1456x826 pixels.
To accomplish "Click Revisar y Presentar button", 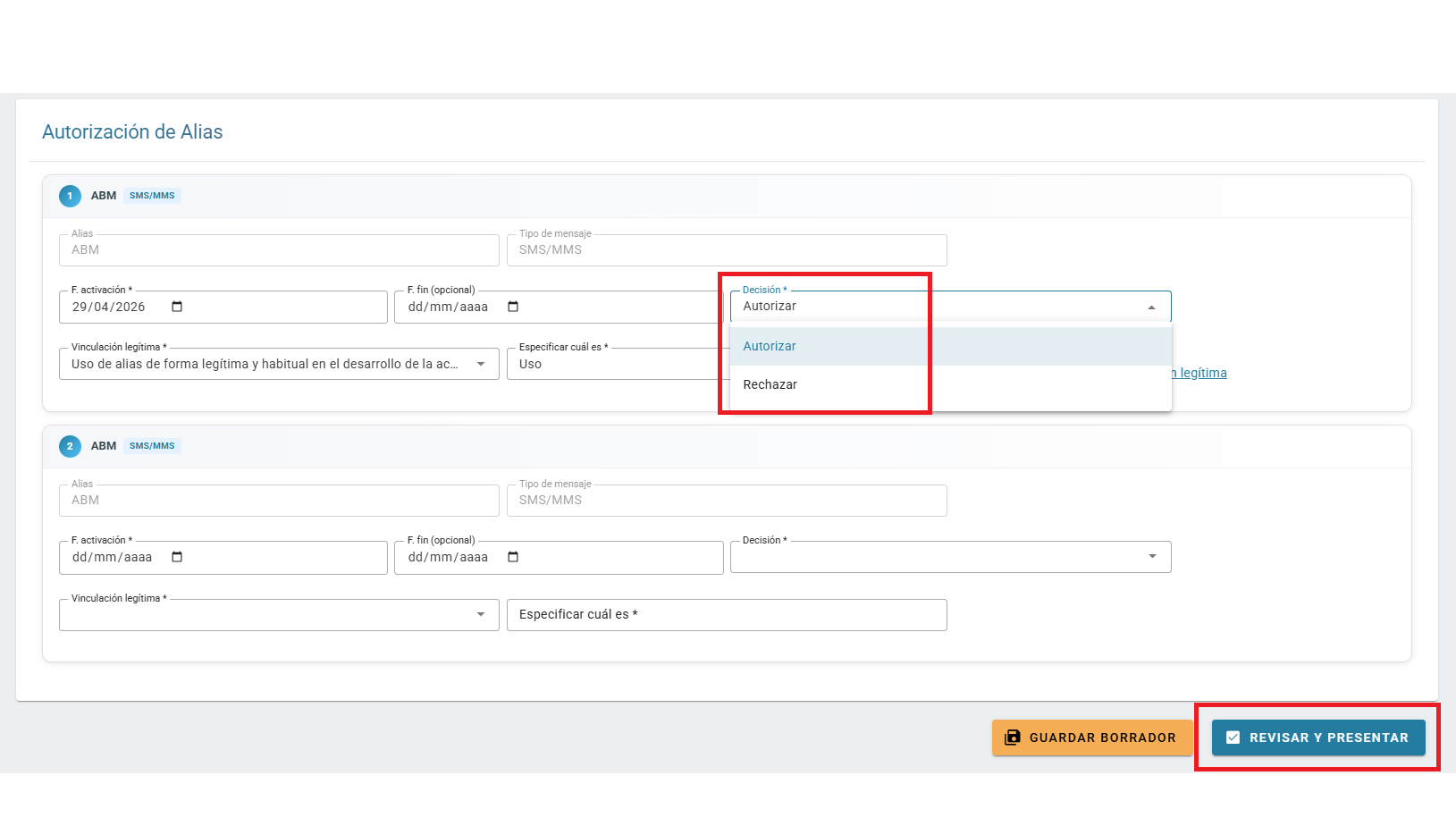I will pos(1318,737).
